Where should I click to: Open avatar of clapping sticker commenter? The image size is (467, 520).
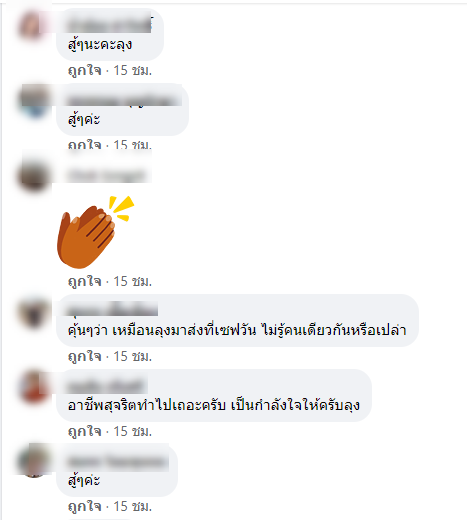pyautogui.click(x=34, y=177)
